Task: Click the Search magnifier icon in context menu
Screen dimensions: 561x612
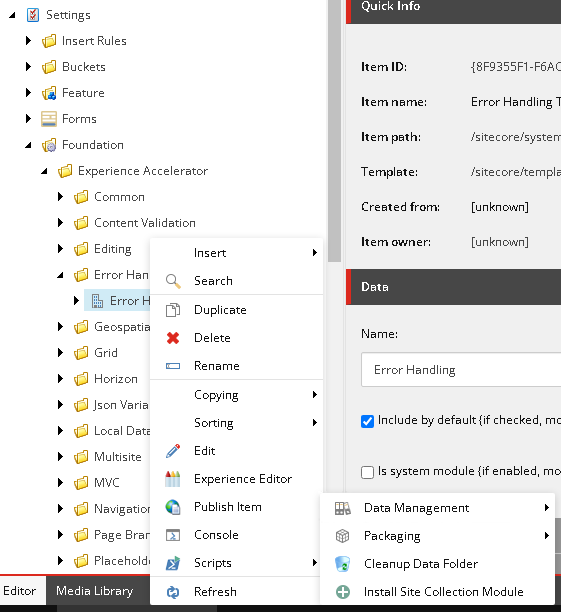Action: tap(173, 281)
